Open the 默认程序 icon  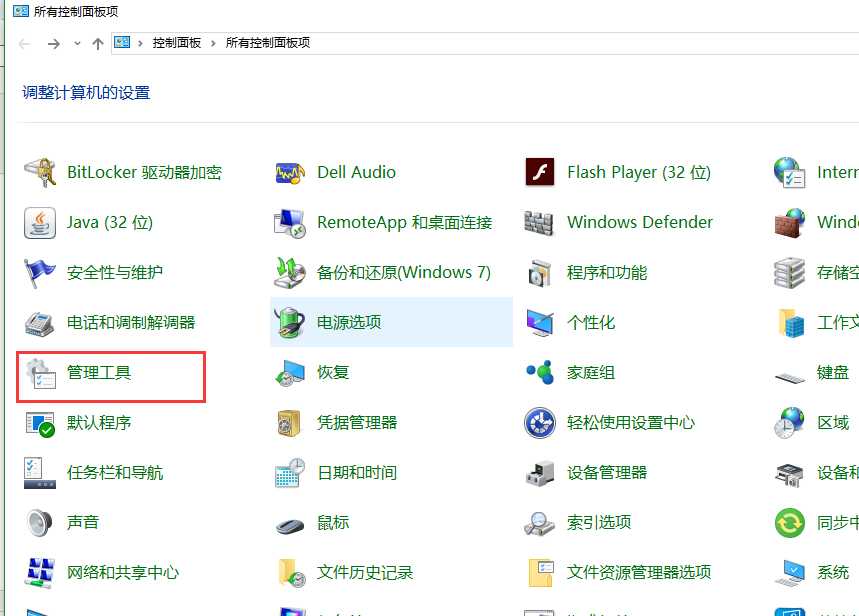pyautogui.click(x=40, y=424)
